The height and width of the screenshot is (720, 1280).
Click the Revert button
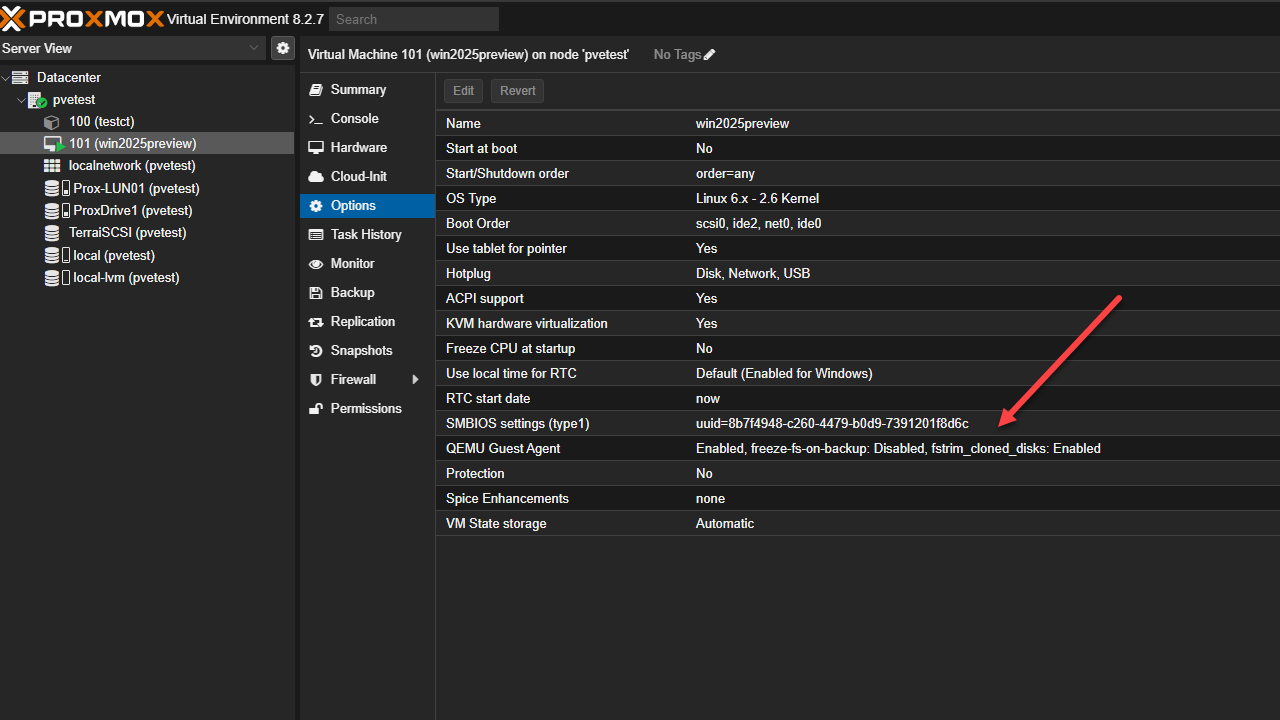tap(517, 90)
